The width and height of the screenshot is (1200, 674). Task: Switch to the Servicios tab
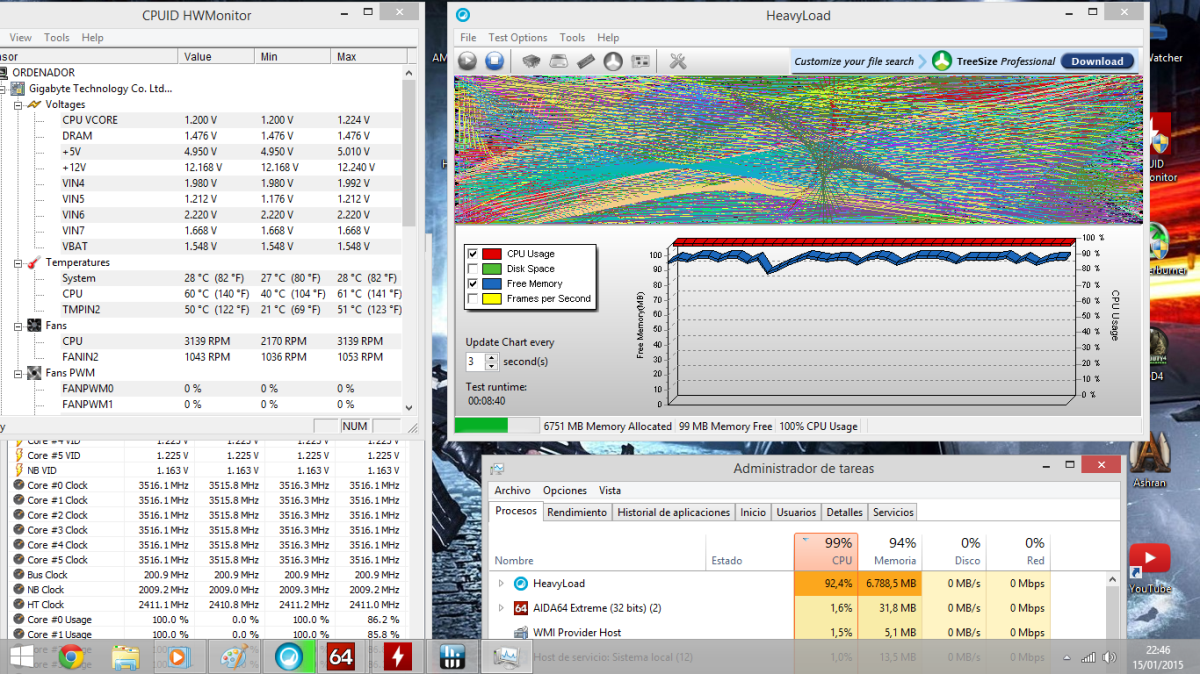[893, 512]
